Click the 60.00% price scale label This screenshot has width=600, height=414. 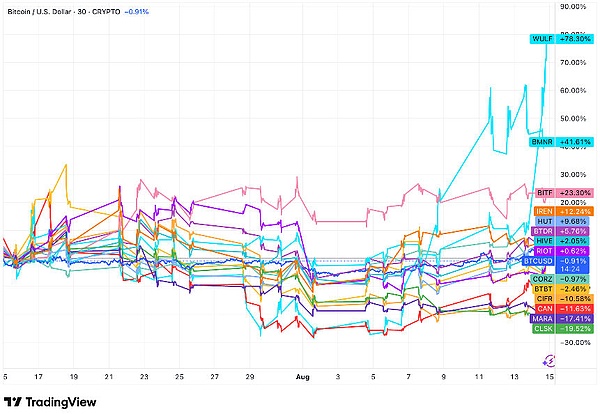[x=573, y=91]
